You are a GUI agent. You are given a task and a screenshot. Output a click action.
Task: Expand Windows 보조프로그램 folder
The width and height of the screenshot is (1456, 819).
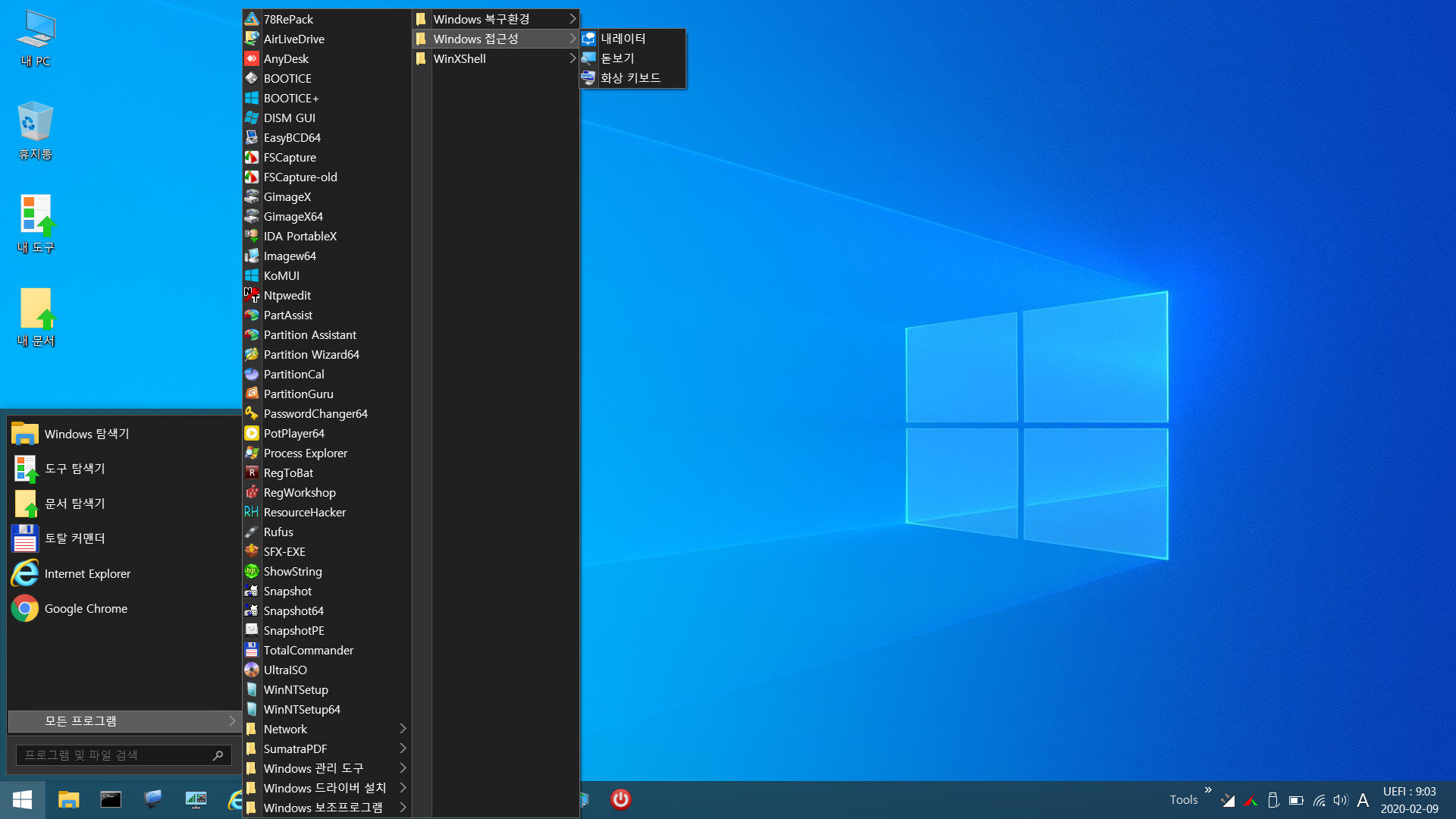click(327, 808)
